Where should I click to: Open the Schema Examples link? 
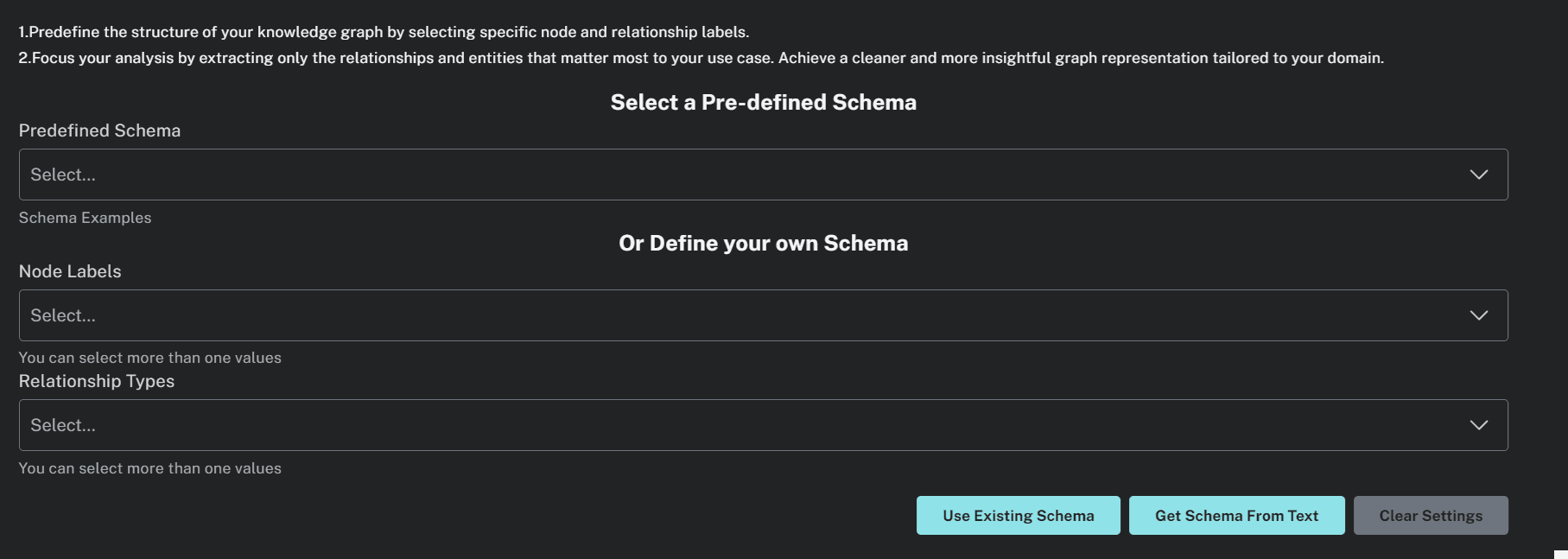point(84,218)
